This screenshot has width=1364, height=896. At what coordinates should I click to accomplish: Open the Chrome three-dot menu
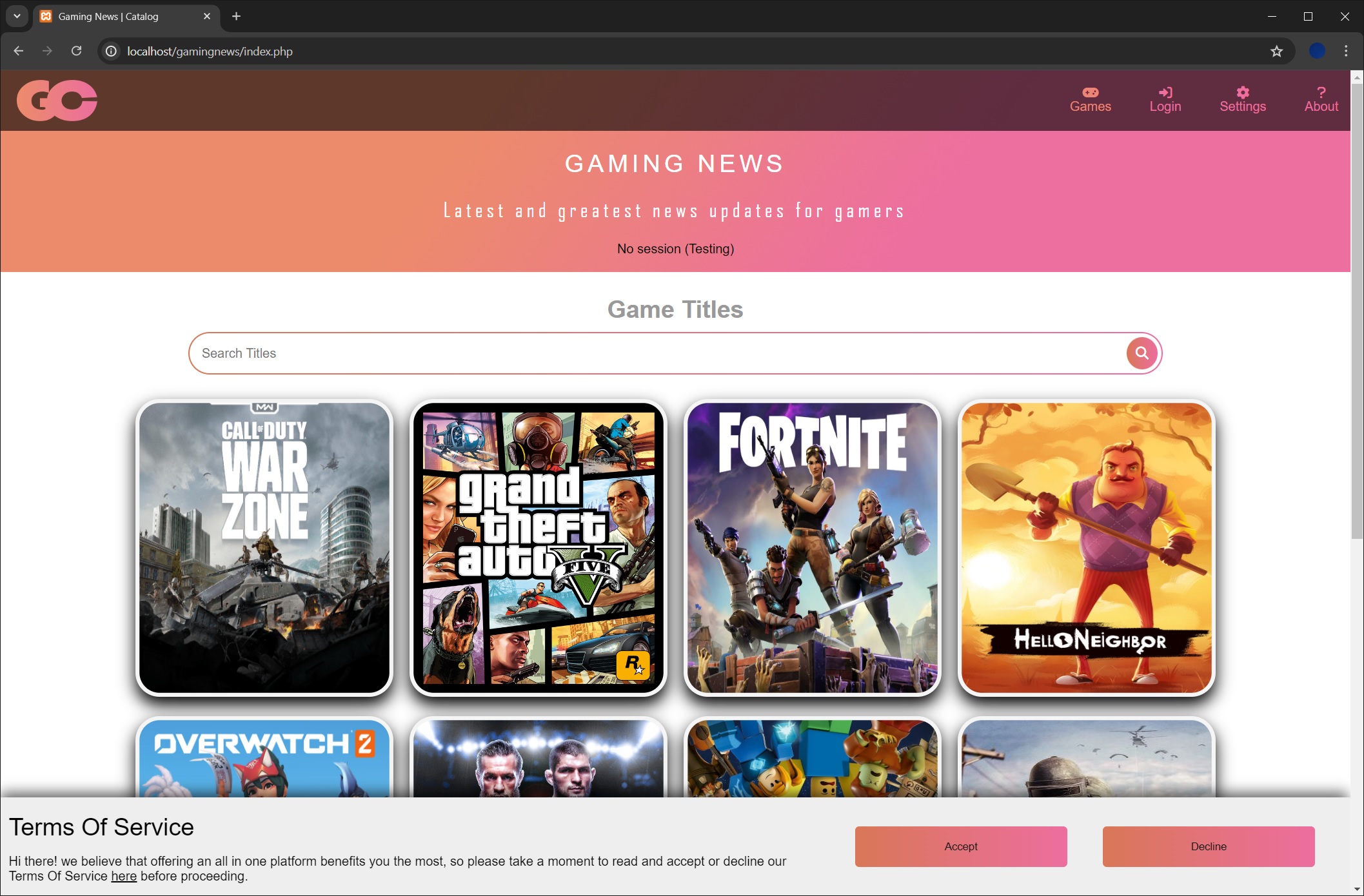pyautogui.click(x=1346, y=51)
